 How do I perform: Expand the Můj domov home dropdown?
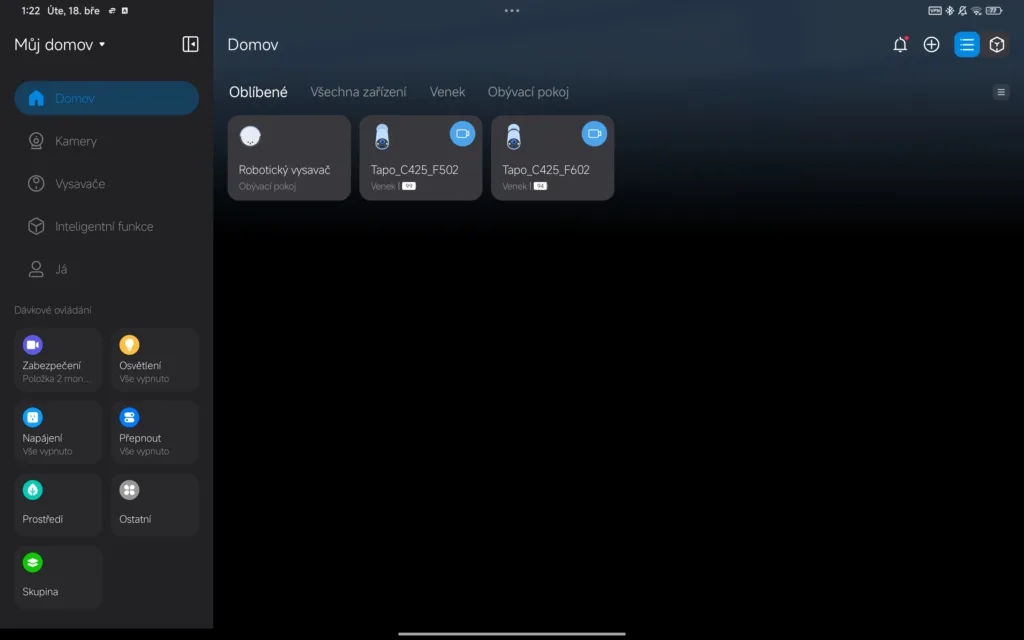[x=60, y=45]
